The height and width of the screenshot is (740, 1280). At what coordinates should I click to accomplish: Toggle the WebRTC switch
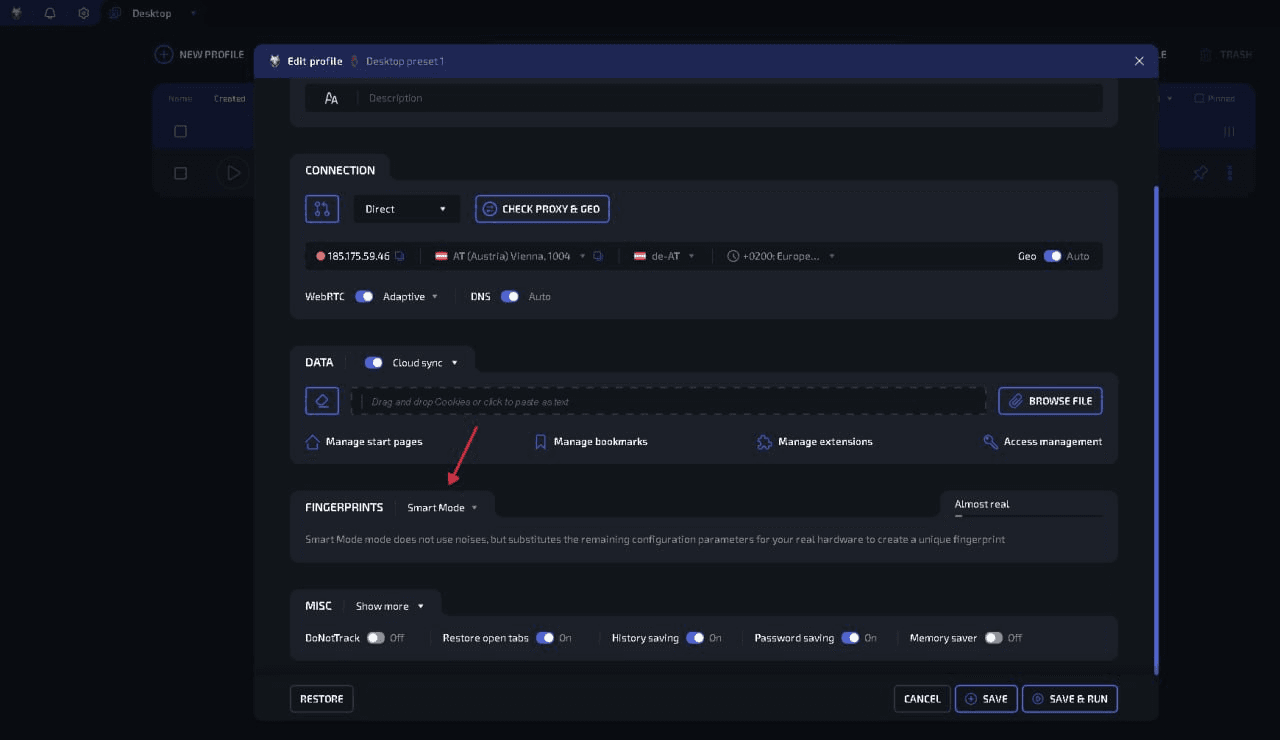364,296
